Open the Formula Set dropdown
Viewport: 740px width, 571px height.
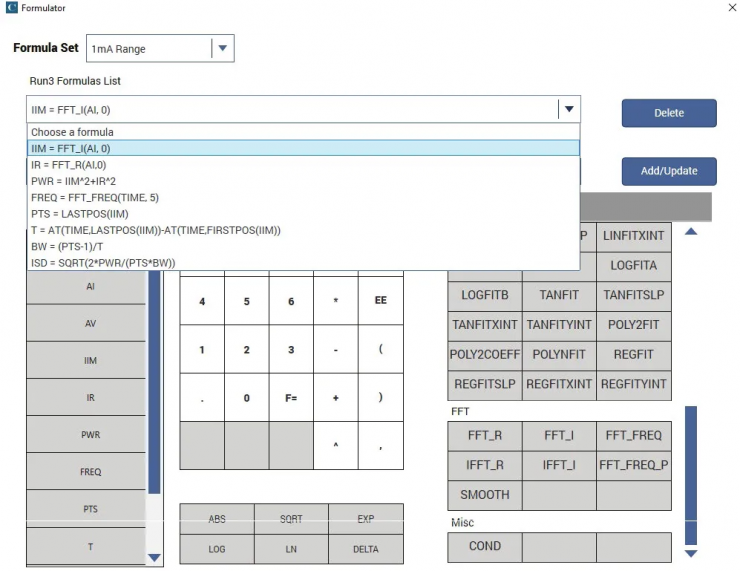[222, 49]
